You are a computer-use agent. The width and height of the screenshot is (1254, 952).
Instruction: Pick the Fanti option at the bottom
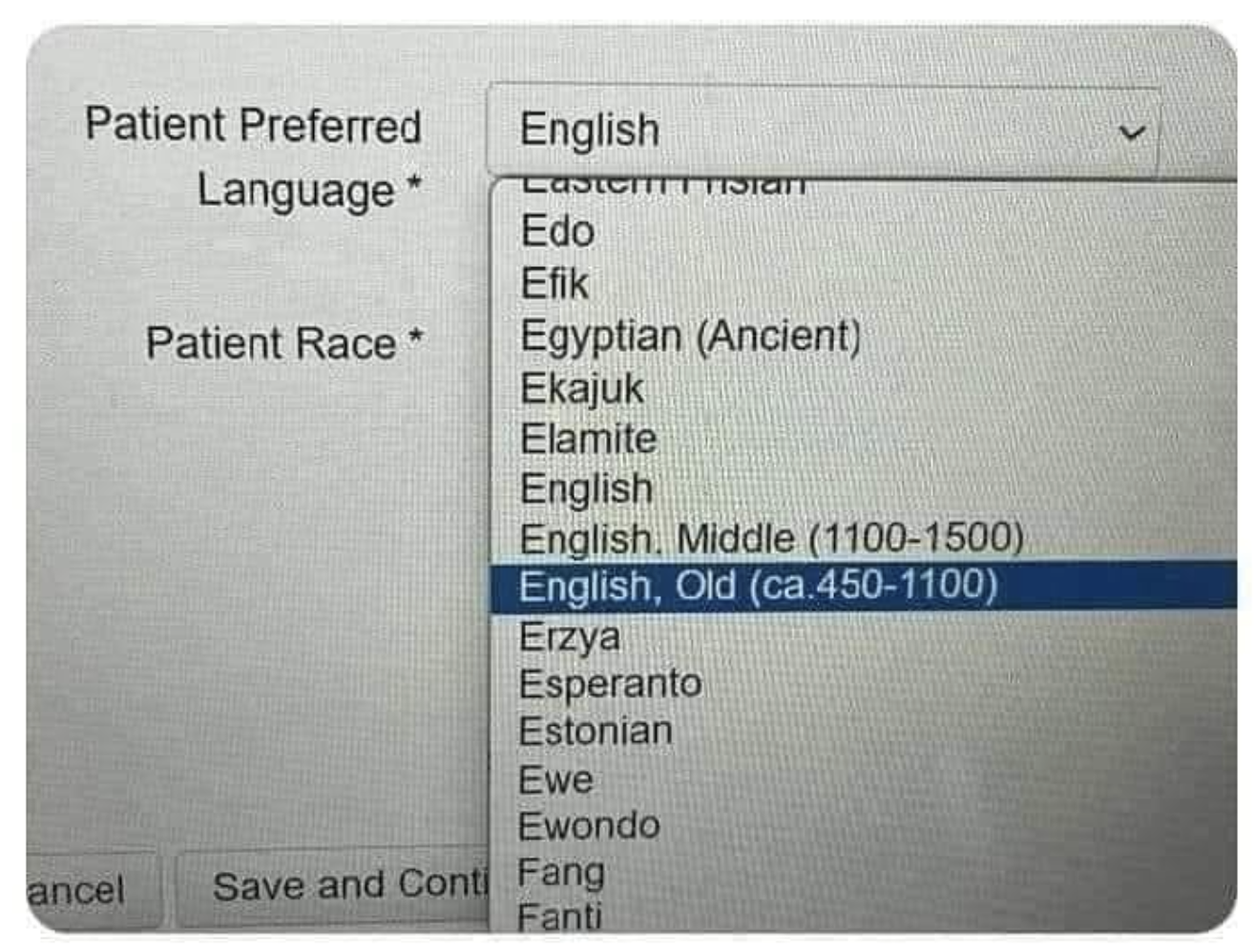[x=559, y=917]
